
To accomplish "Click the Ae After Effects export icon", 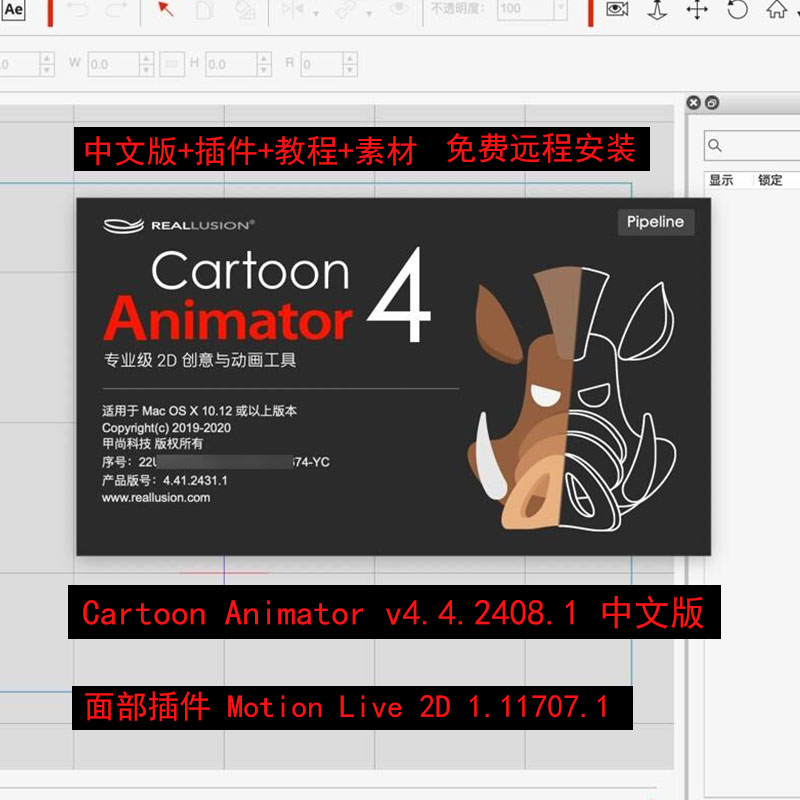I will [x=14, y=10].
